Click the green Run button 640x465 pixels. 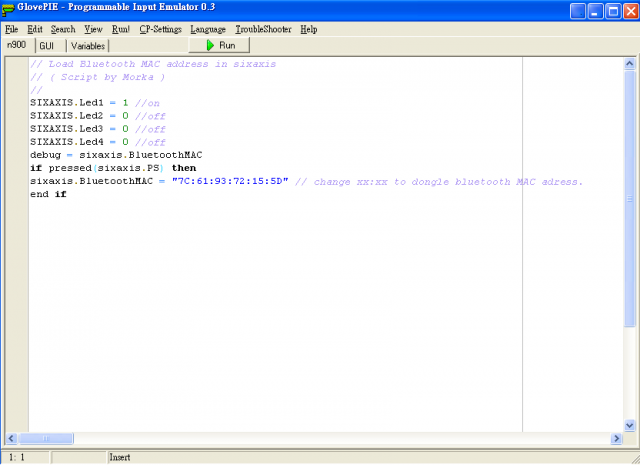219,45
